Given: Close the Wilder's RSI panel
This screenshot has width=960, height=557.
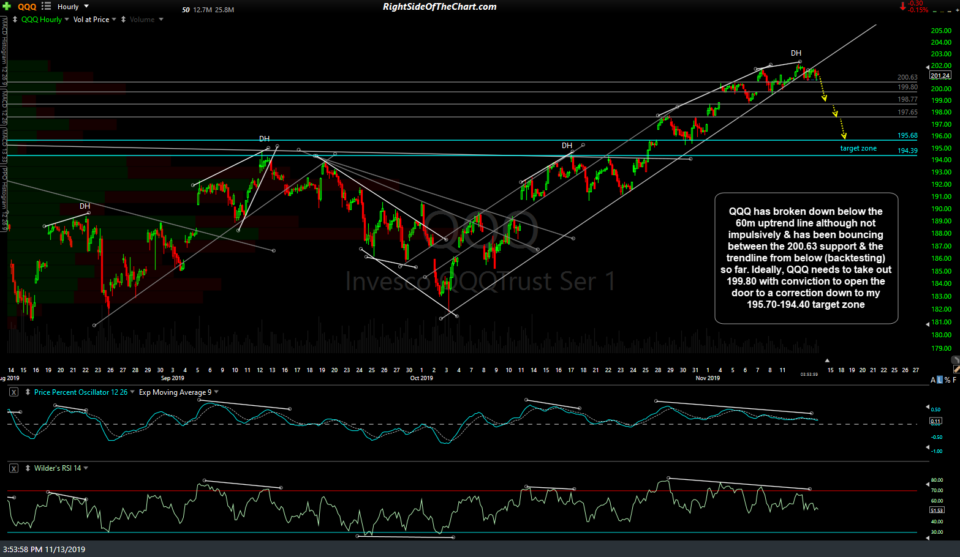Looking at the screenshot, I should (x=13, y=468).
